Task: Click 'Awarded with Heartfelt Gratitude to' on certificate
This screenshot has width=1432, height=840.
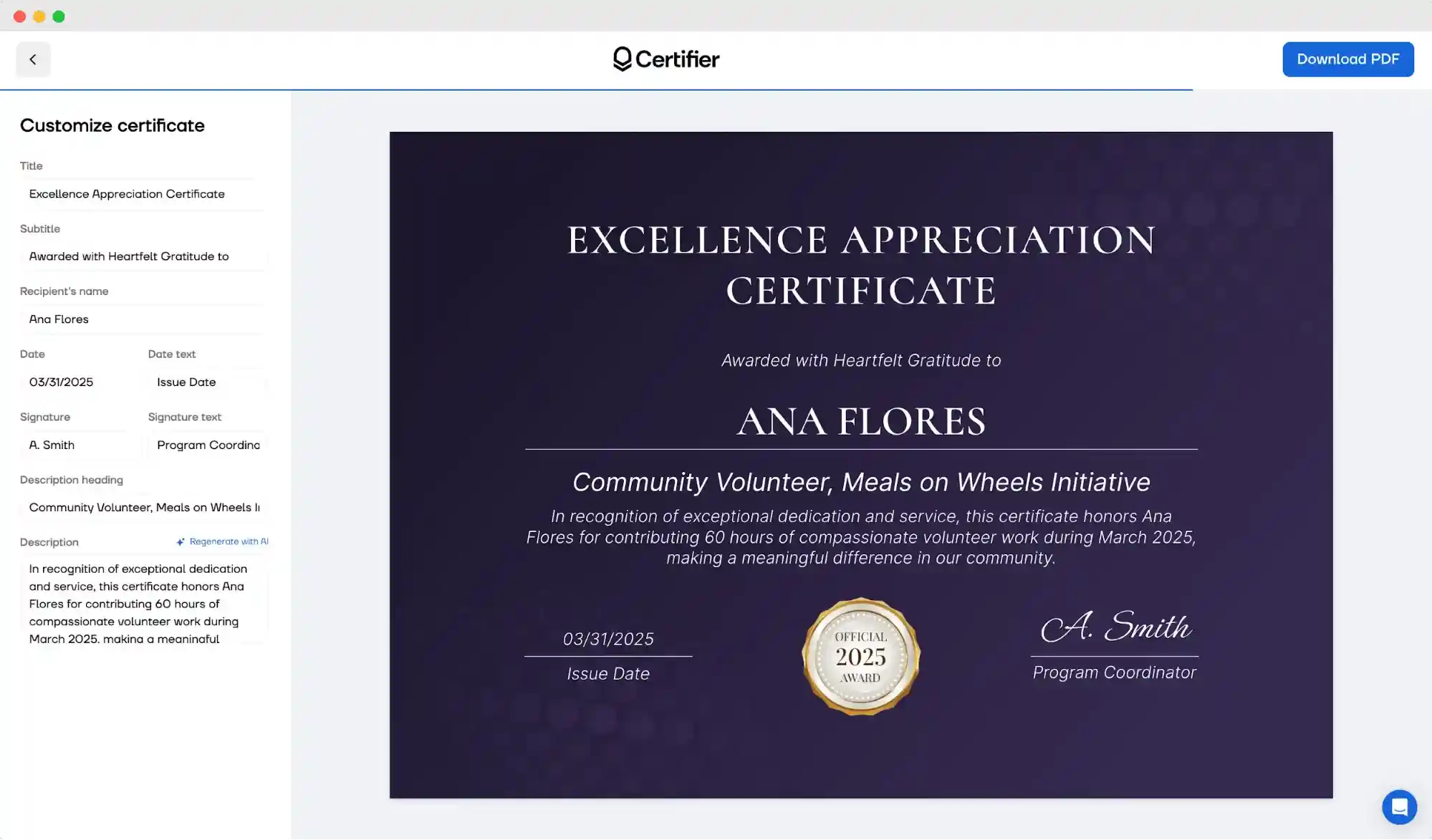Action: click(861, 361)
